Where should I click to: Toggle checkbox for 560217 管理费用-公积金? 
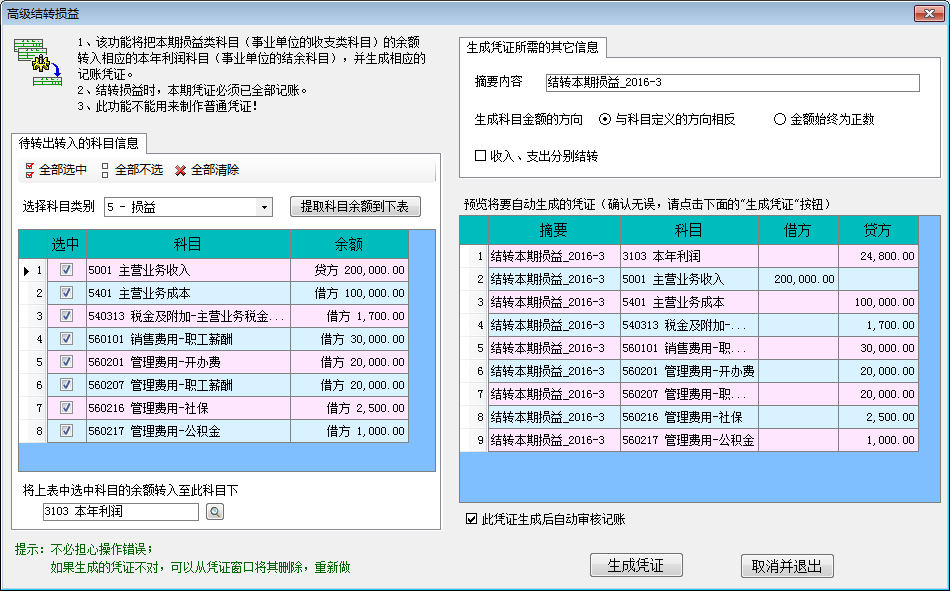(67, 431)
